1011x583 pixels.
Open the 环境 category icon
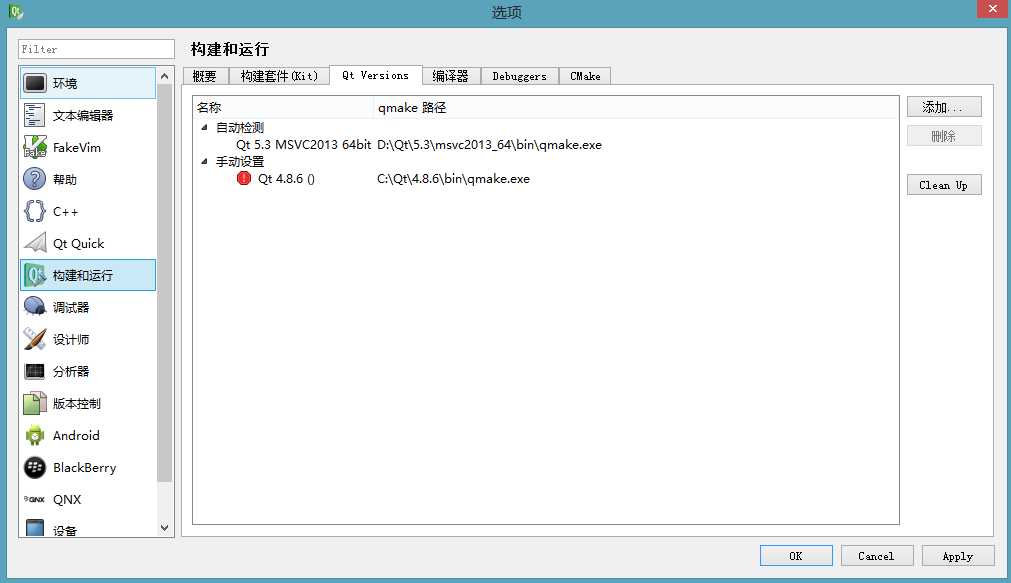click(x=35, y=83)
